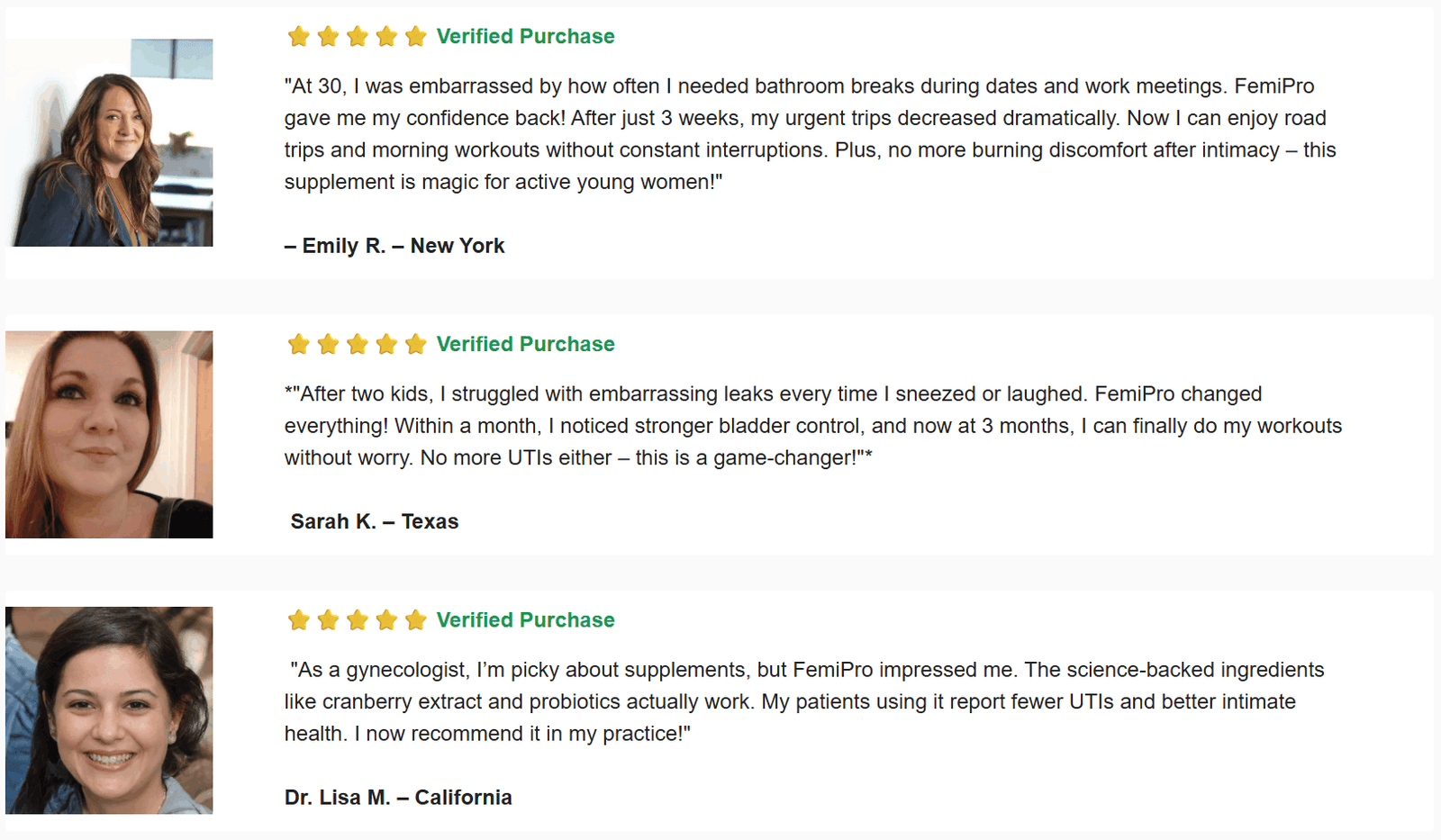Click the reviewer name Dr. Lisa M. – California
The height and width of the screenshot is (840, 1441).
click(398, 797)
